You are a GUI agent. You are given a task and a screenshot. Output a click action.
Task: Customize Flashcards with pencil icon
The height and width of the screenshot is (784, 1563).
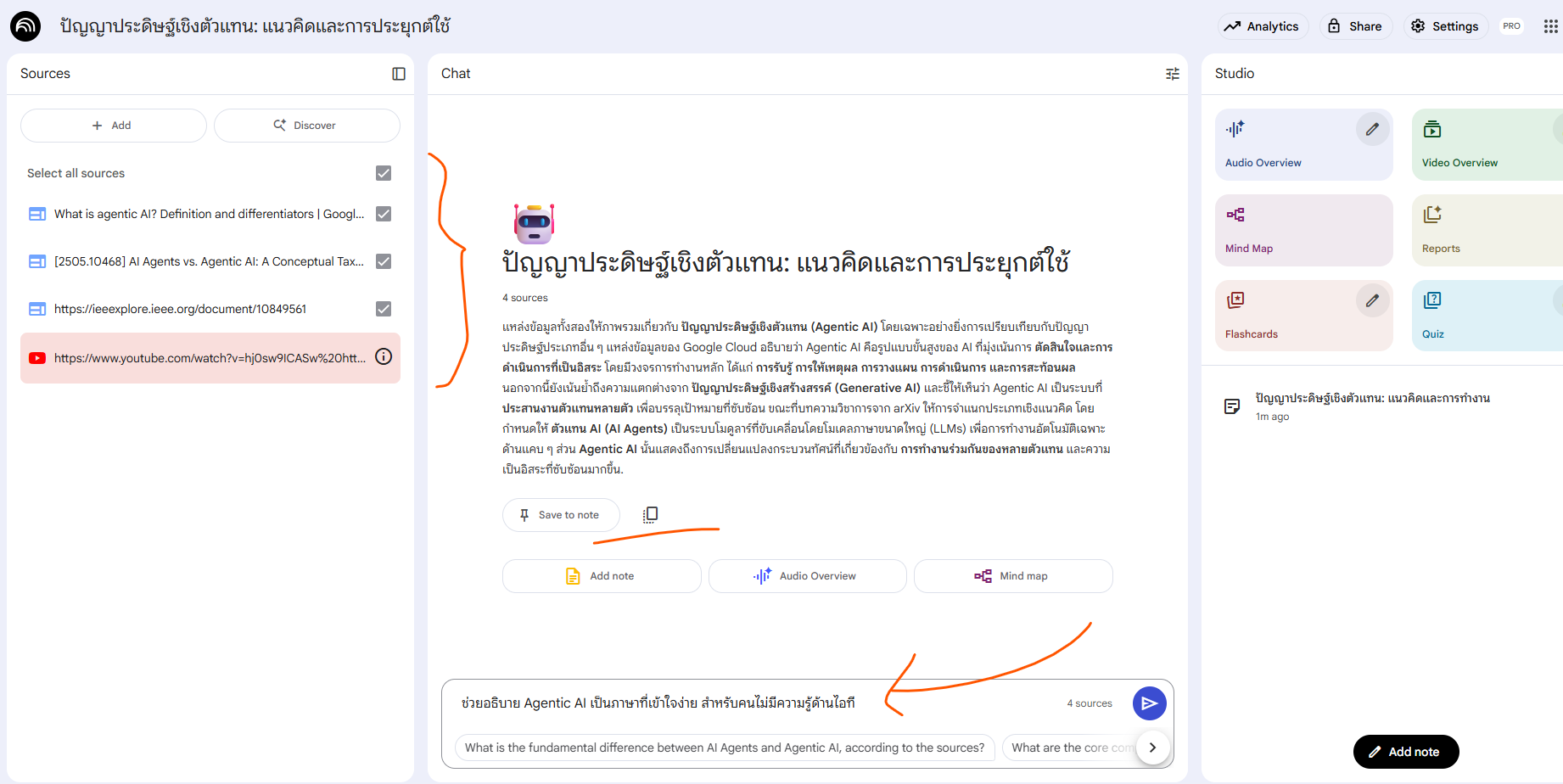coord(1371,301)
